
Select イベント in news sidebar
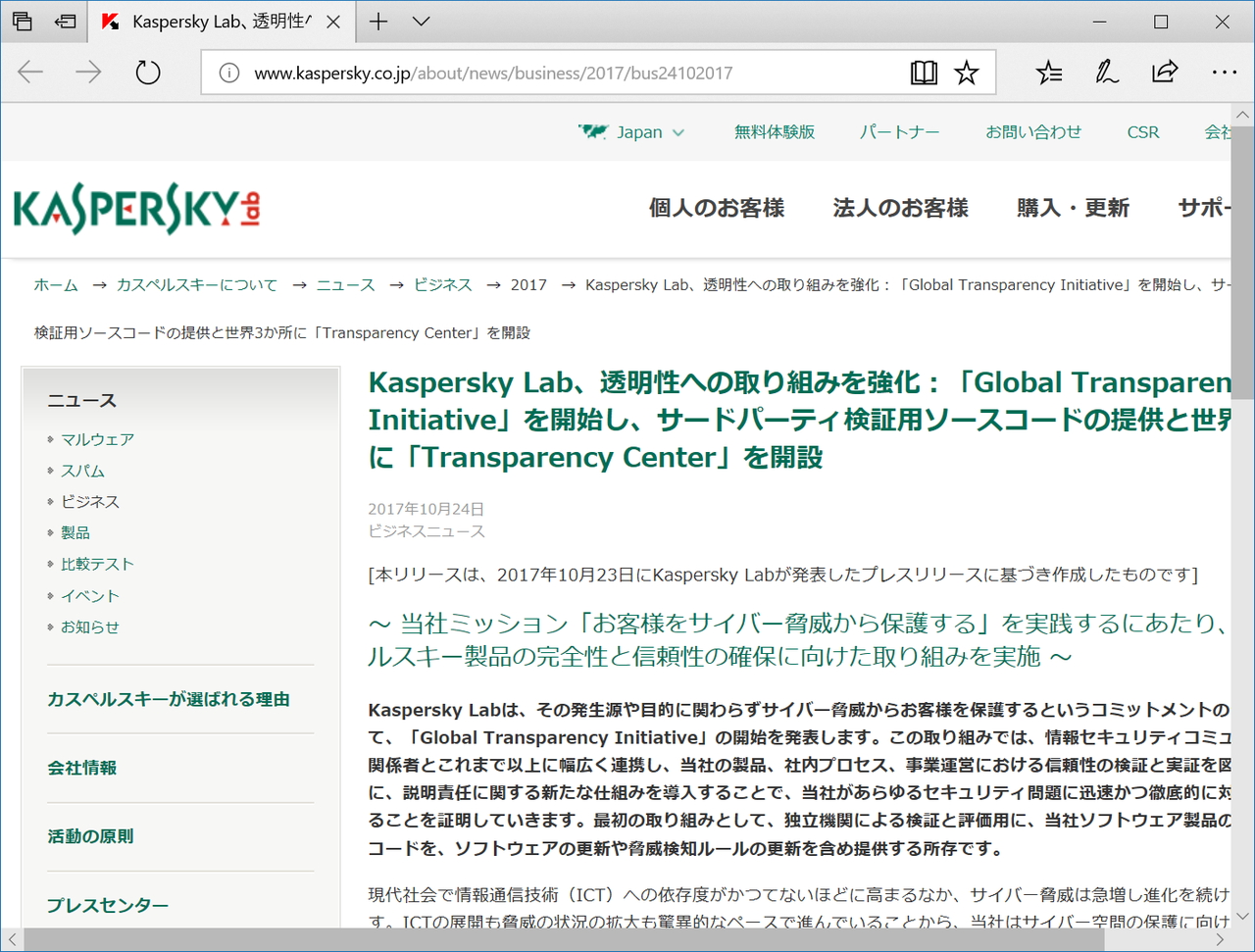click(90, 596)
